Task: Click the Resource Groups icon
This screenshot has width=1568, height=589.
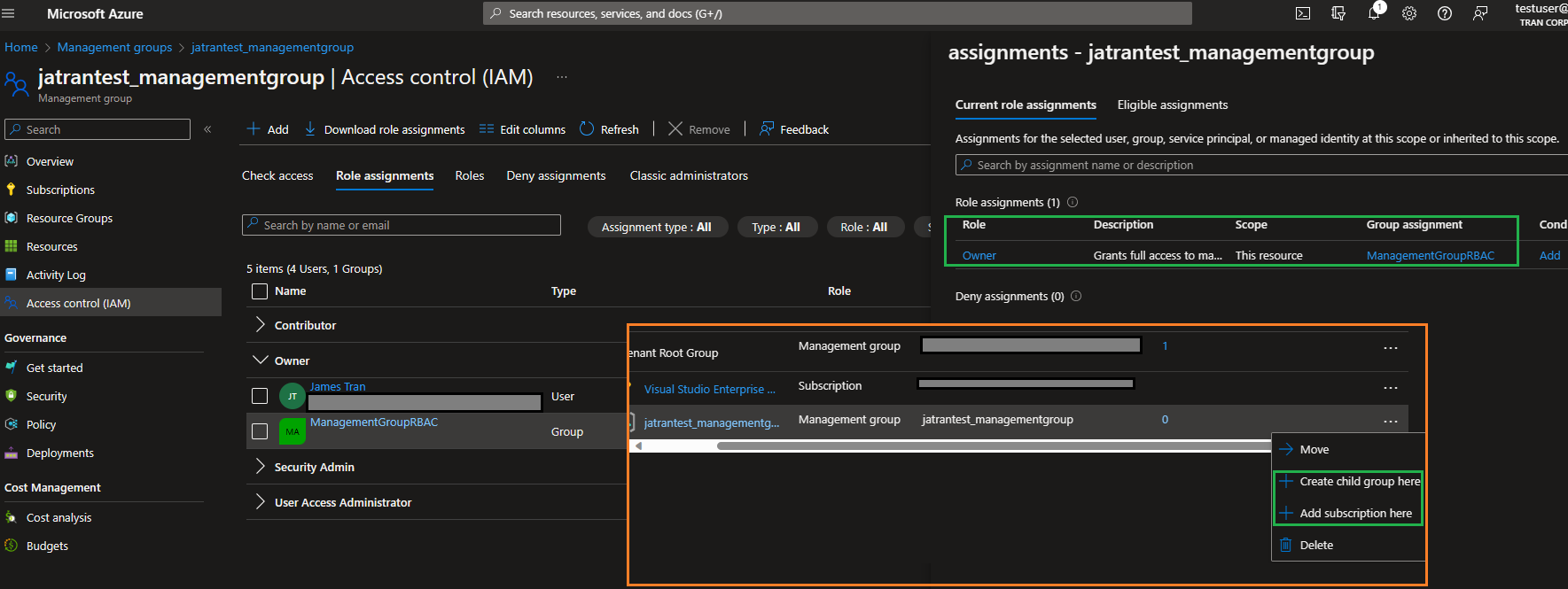Action: [x=12, y=218]
